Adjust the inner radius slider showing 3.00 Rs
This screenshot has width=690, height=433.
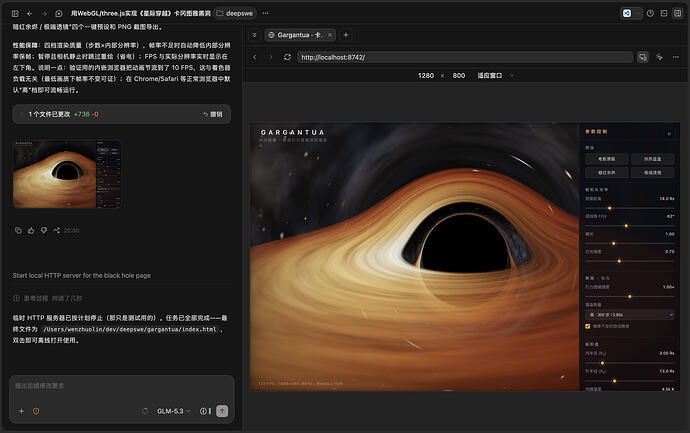pos(630,363)
